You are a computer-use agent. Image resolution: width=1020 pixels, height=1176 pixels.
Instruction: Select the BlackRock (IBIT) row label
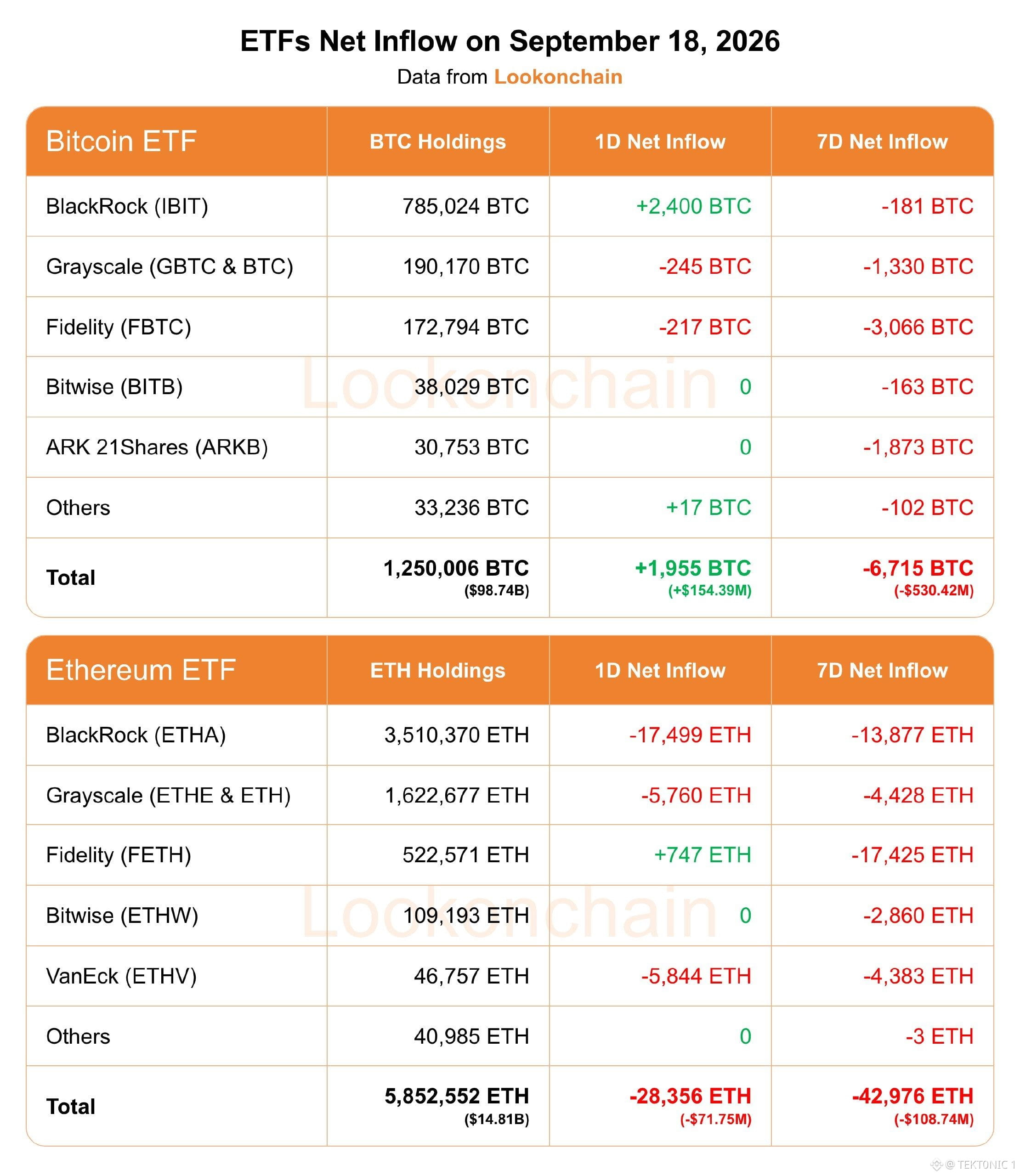click(127, 206)
